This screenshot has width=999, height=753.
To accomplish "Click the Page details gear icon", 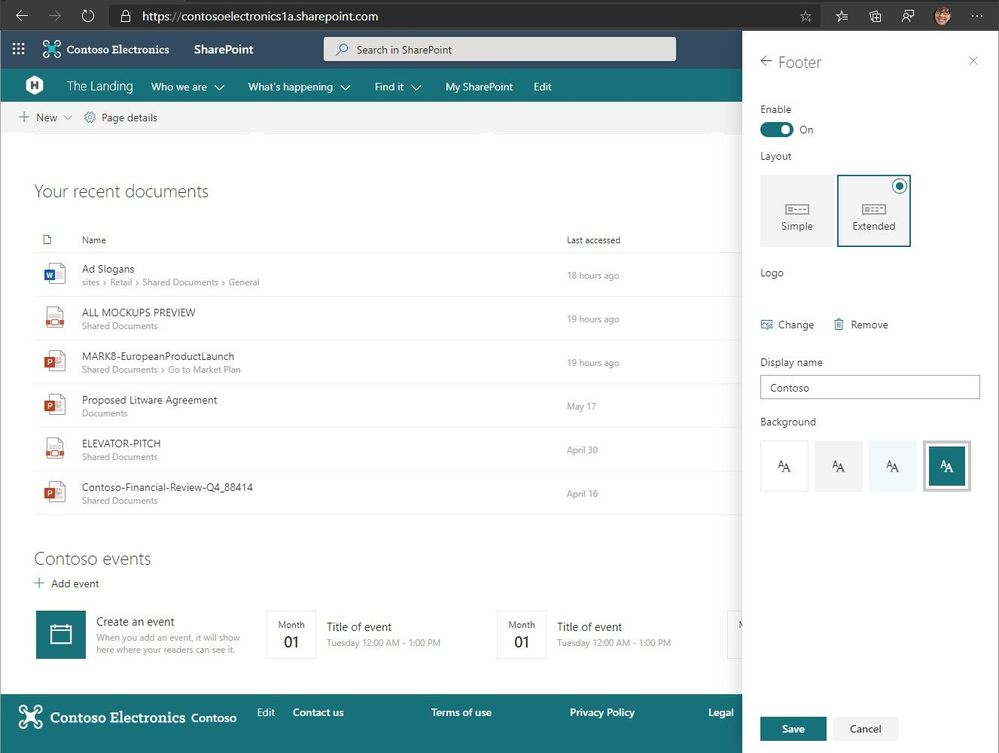I will 90,117.
